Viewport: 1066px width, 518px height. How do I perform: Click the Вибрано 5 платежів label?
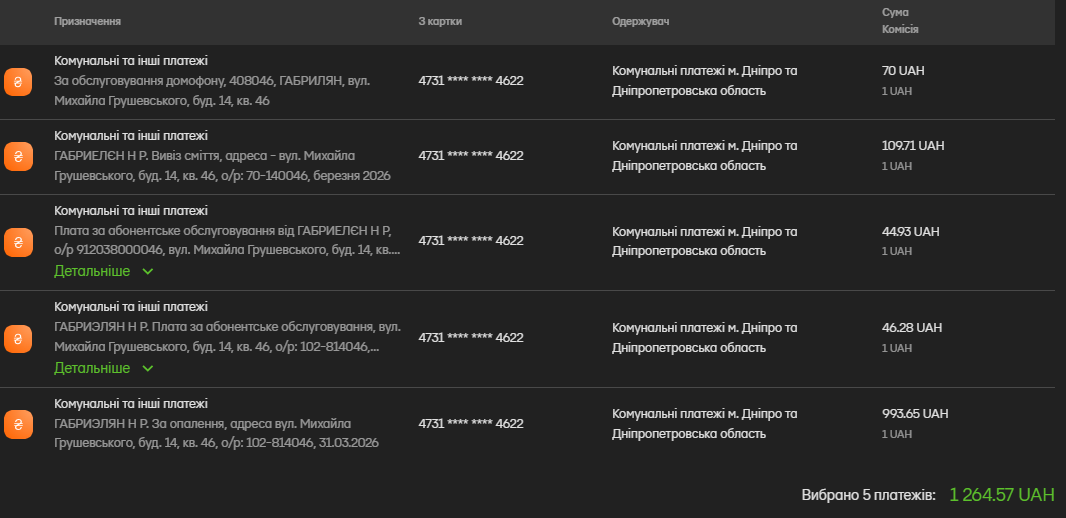868,495
